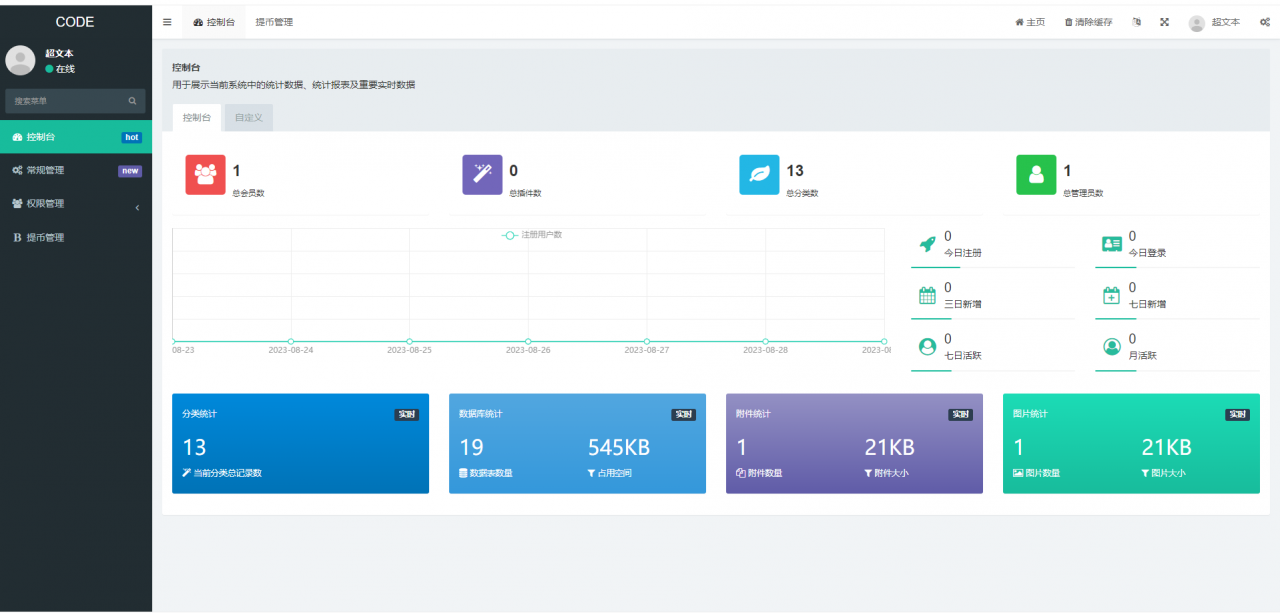Click the 搜索菜单 search input field

point(66,101)
